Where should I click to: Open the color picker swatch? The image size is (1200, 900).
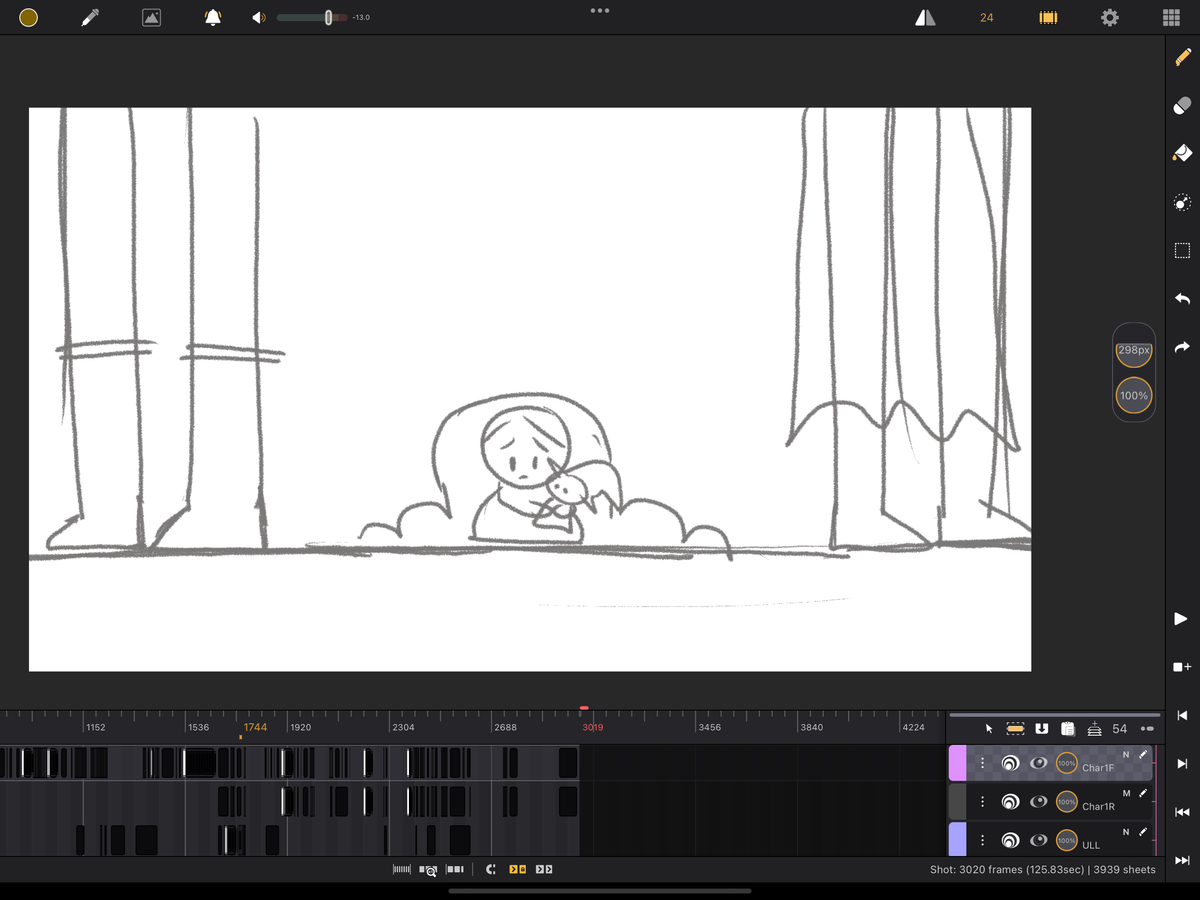(x=29, y=17)
